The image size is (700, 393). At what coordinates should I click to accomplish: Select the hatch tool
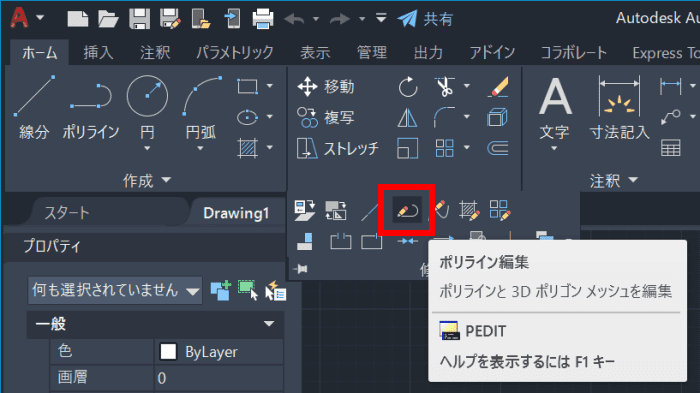[x=247, y=148]
